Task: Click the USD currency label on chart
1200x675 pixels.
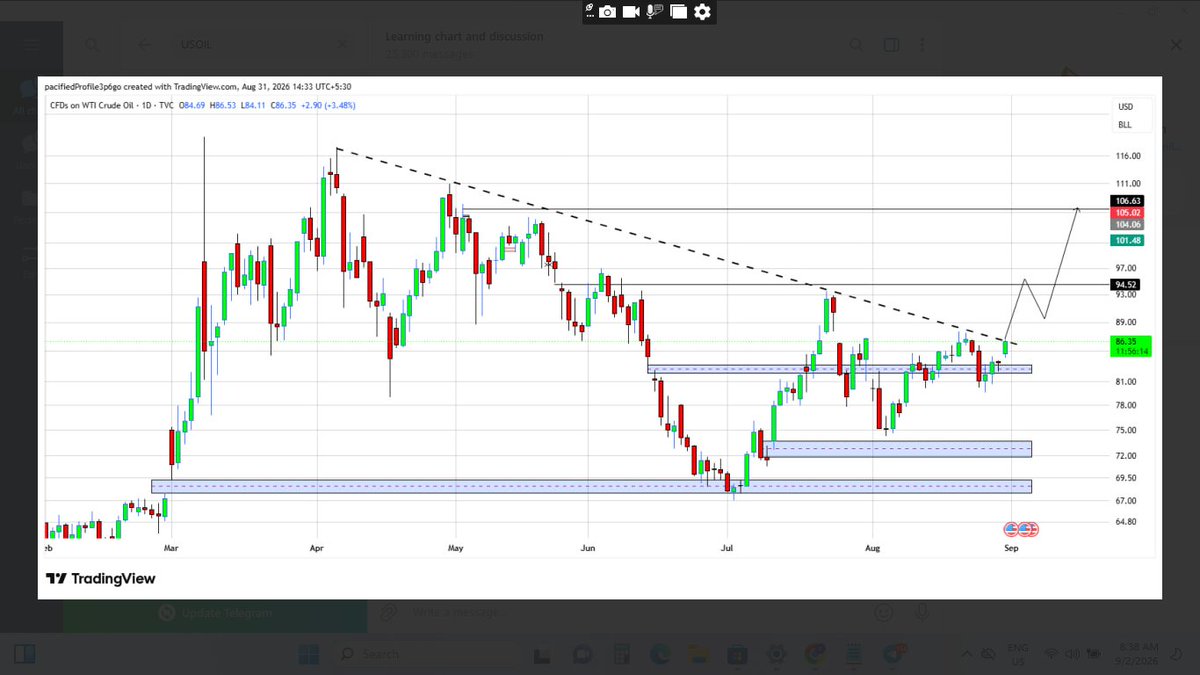Action: 1125,107
